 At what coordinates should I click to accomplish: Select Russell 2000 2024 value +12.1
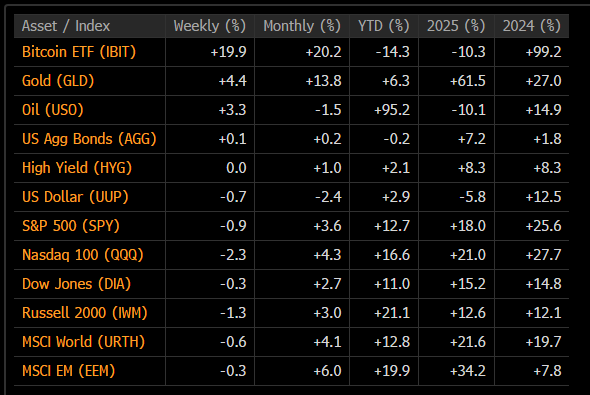[x=543, y=313]
